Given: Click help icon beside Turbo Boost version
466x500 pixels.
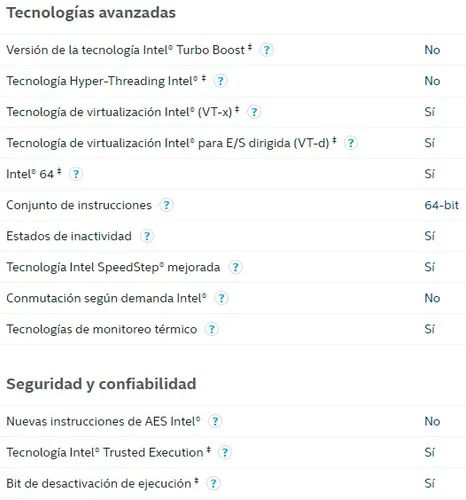Looking at the screenshot, I should (266, 50).
